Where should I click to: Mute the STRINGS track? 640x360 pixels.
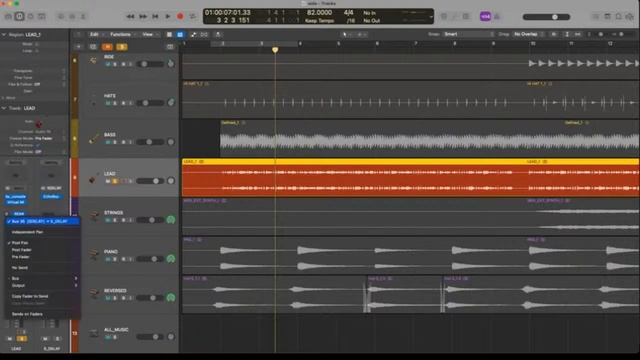coord(108,220)
